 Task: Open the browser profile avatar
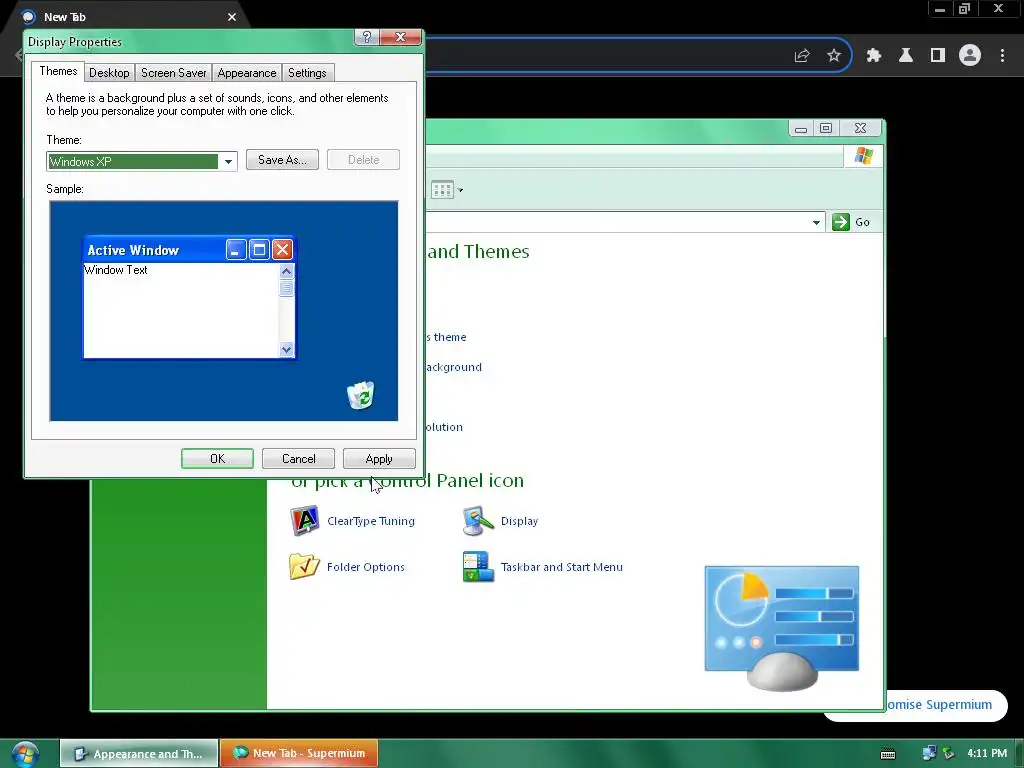[970, 56]
